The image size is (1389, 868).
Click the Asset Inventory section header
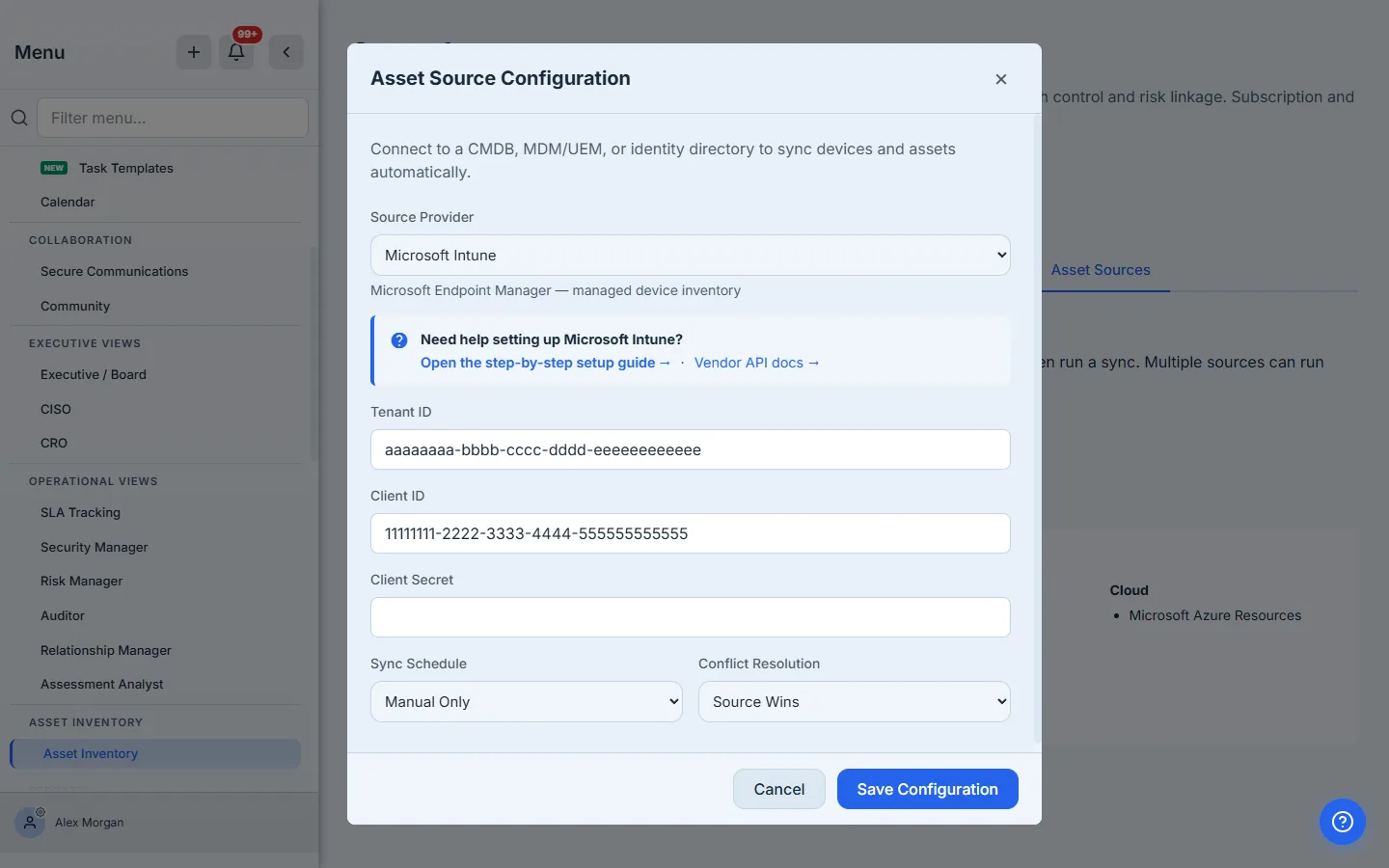[86, 722]
